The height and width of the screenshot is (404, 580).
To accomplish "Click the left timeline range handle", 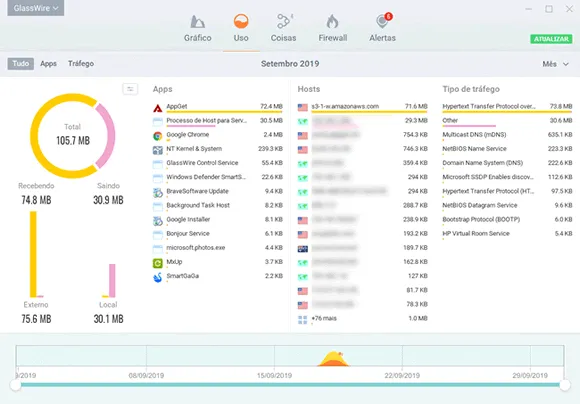I will [x=16, y=385].
